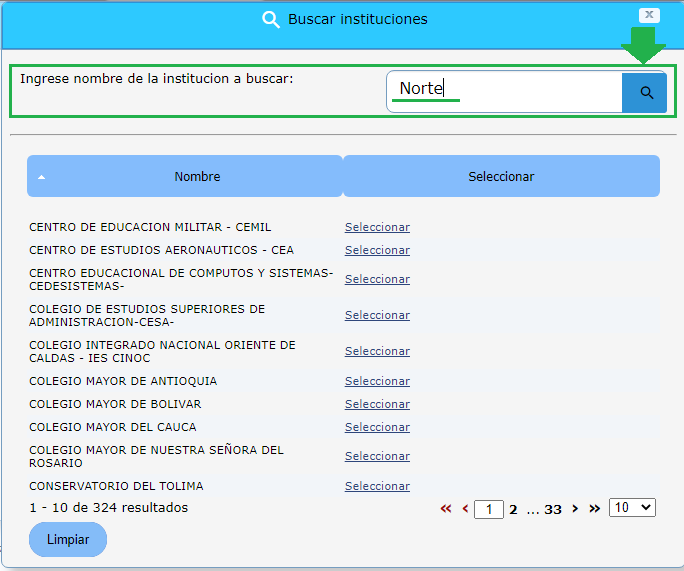
Task: Go to first page of results
Action: pyautogui.click(x=446, y=509)
